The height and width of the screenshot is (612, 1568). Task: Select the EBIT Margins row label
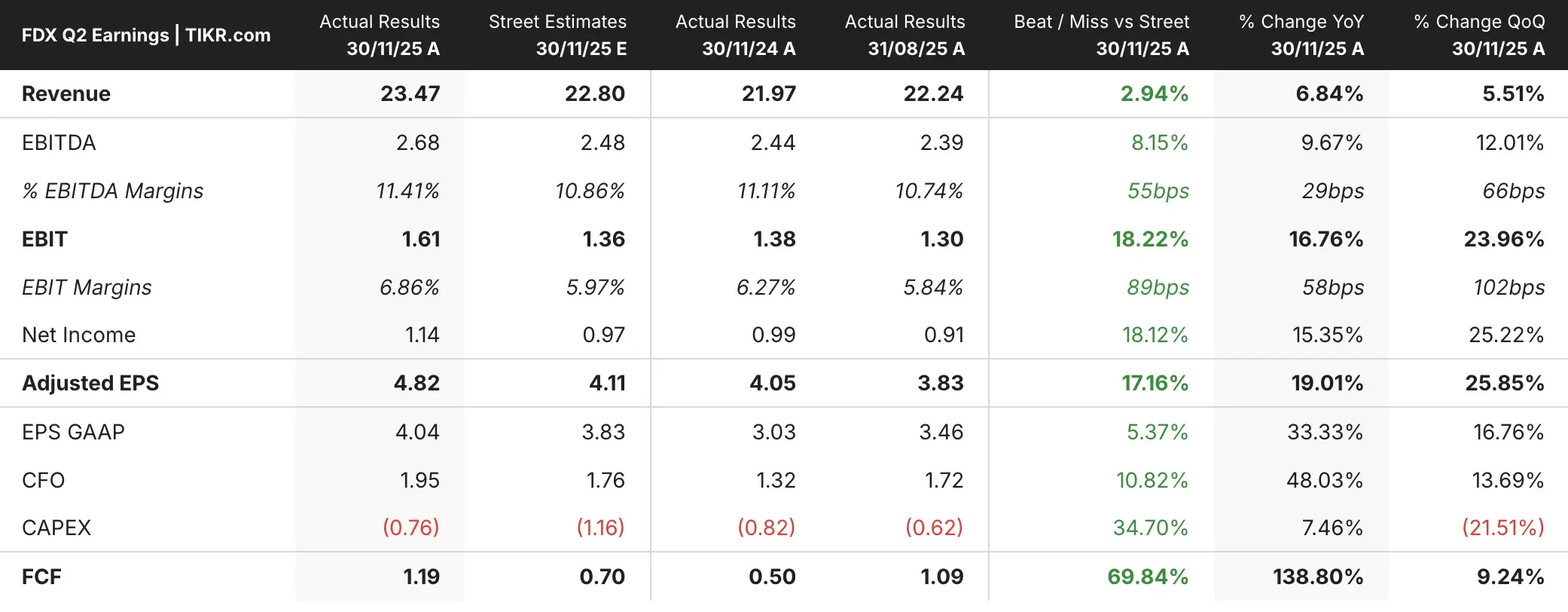[87, 287]
